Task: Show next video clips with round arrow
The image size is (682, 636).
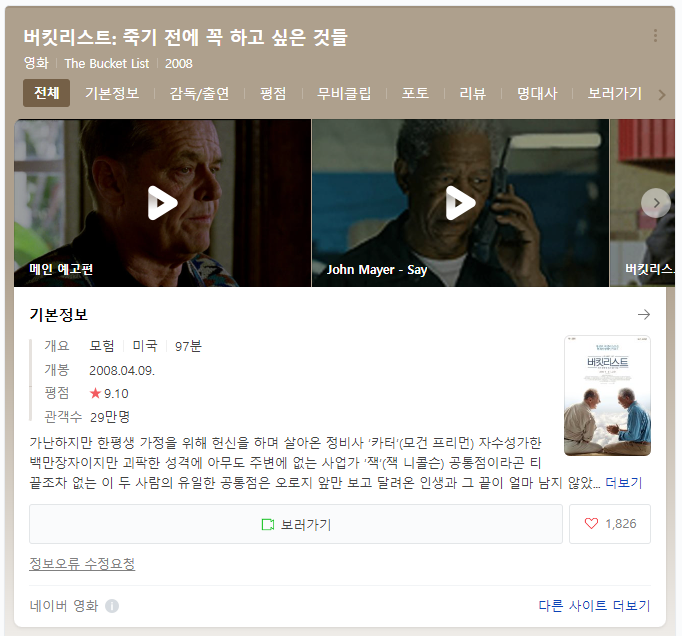Action: point(656,203)
